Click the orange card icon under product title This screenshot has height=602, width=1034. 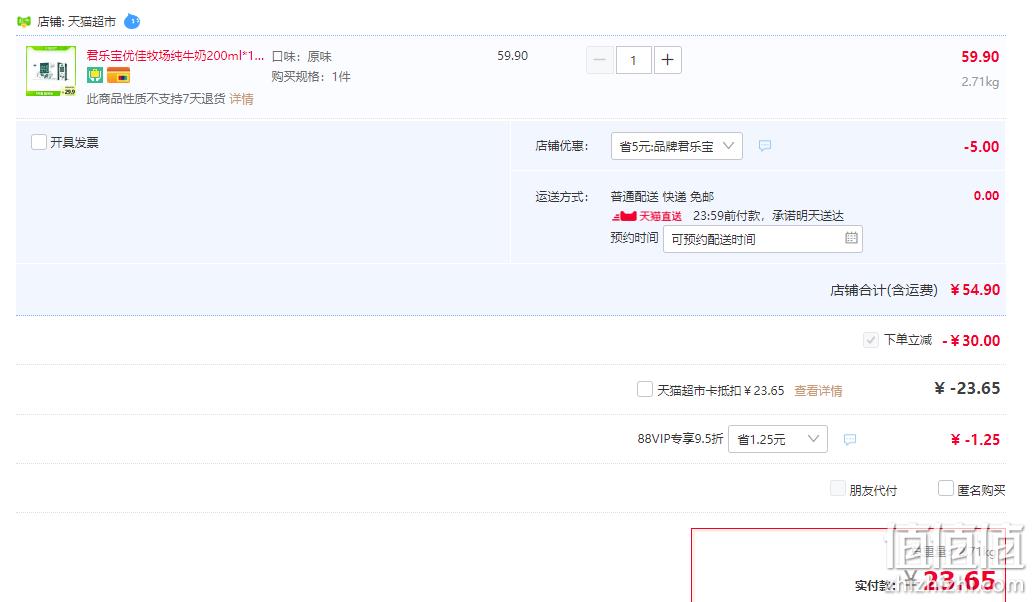click(119, 75)
